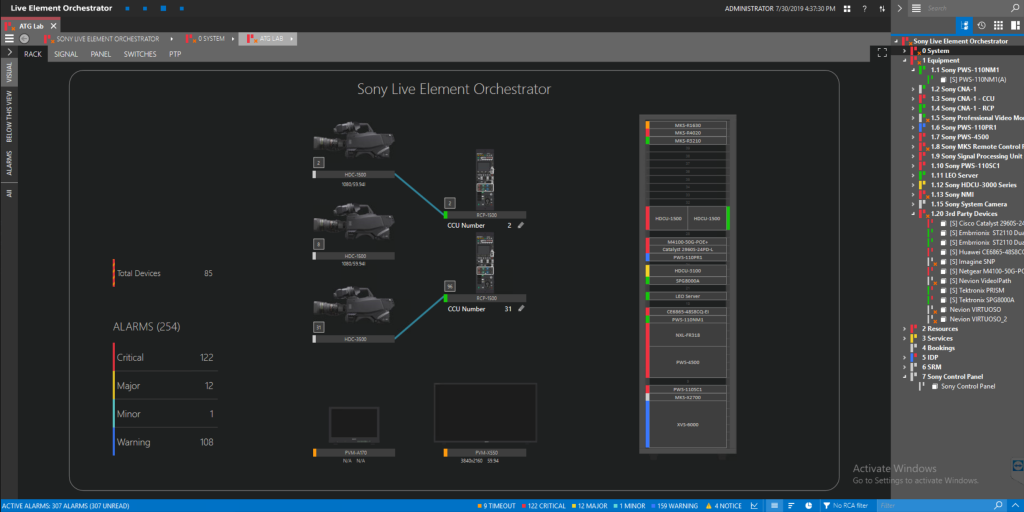Switch to grid view in the side panel

coord(998,25)
